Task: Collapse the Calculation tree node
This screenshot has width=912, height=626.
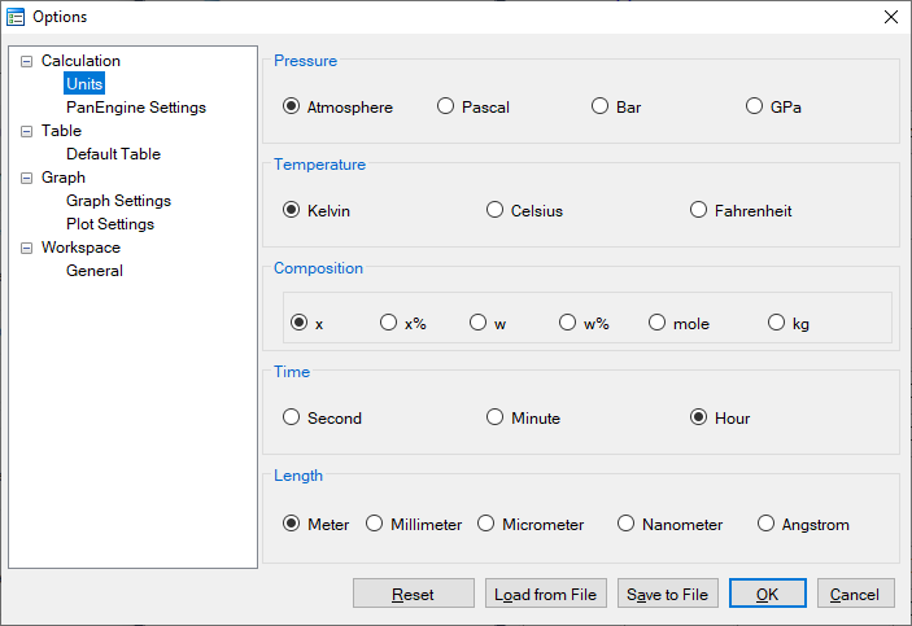Action: pyautogui.click(x=27, y=61)
